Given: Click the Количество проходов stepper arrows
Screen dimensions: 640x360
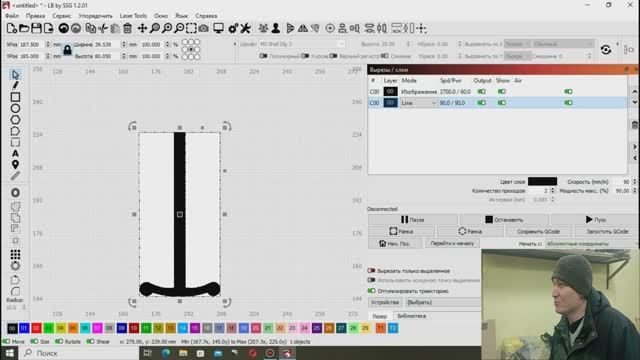Looking at the screenshot, I should click(553, 191).
